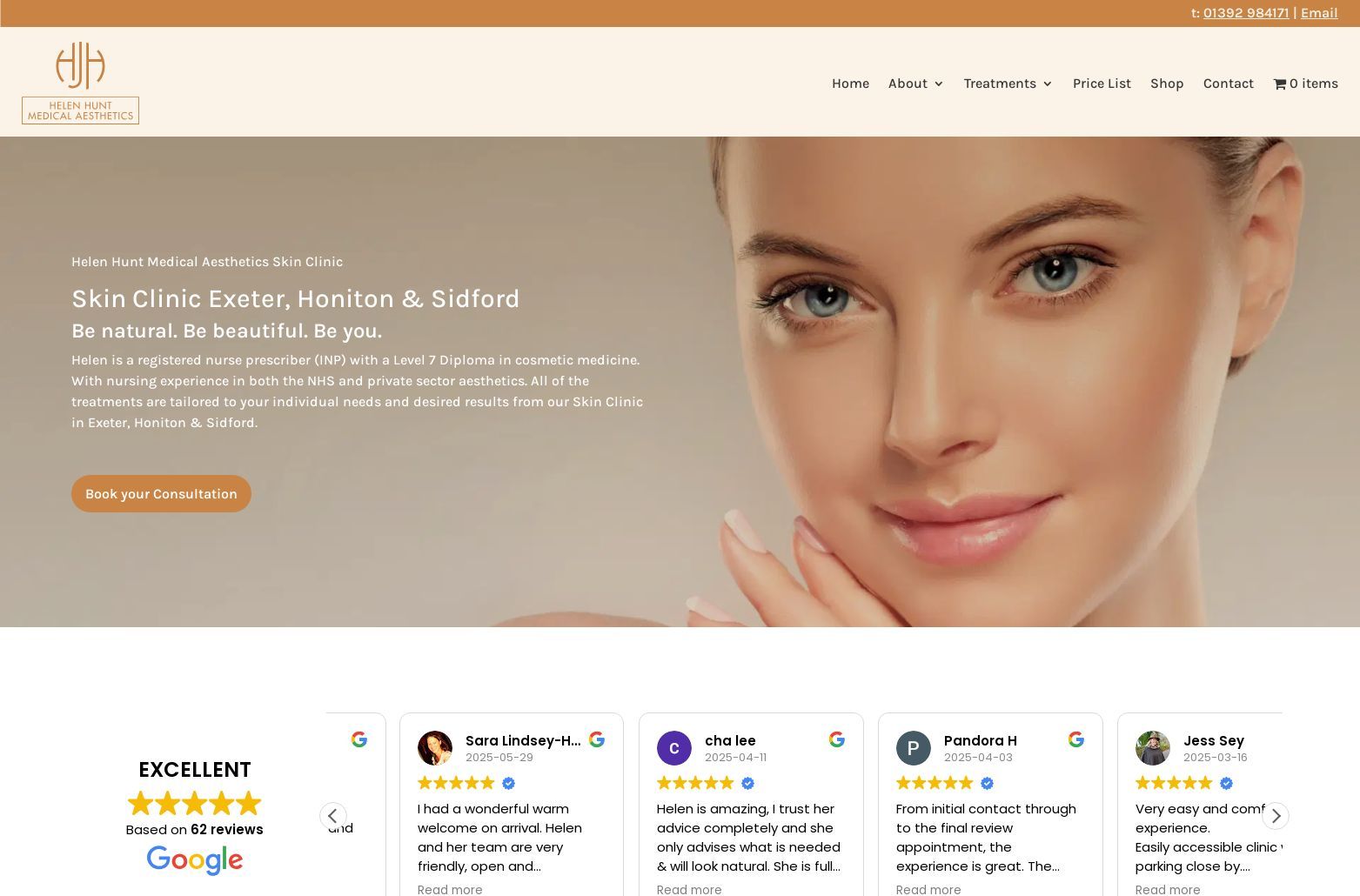
Task: Read more of cha lee's review
Action: [689, 889]
